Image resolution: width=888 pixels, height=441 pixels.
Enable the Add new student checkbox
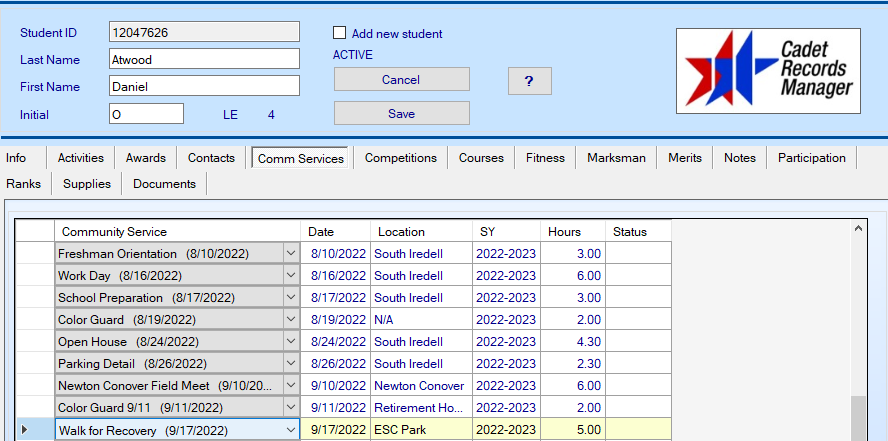(x=340, y=33)
